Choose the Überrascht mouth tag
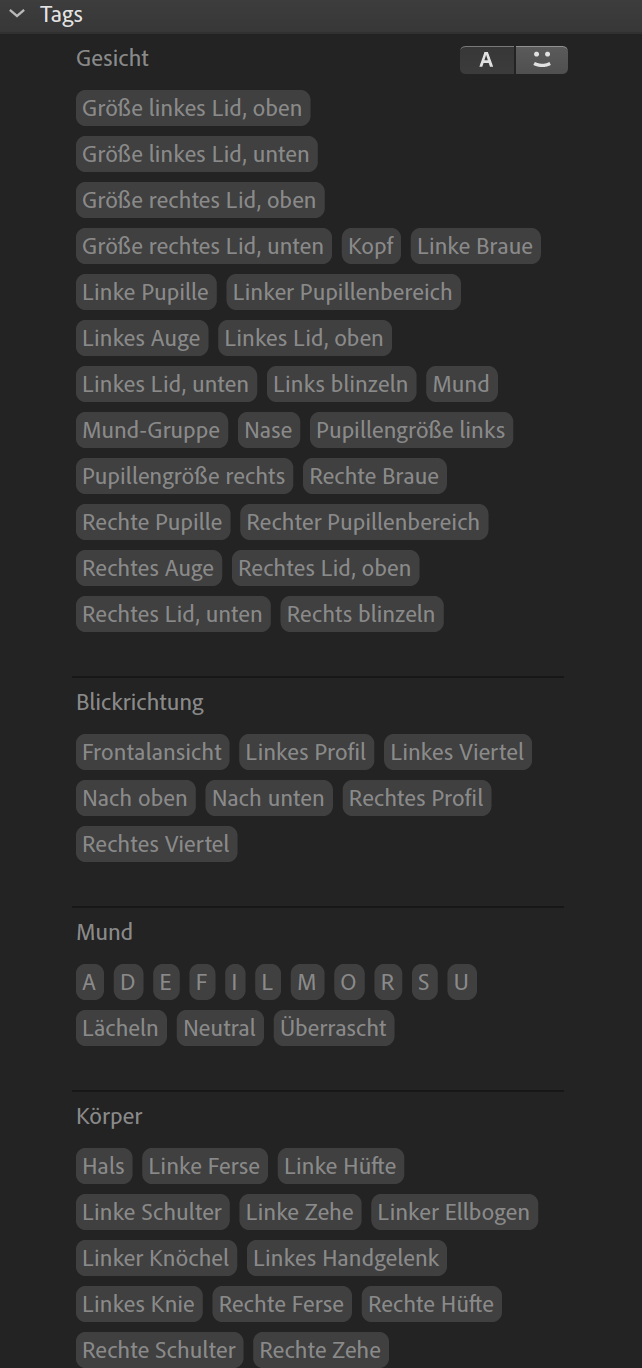Screen dimensions: 642x1368 tap(334, 1028)
